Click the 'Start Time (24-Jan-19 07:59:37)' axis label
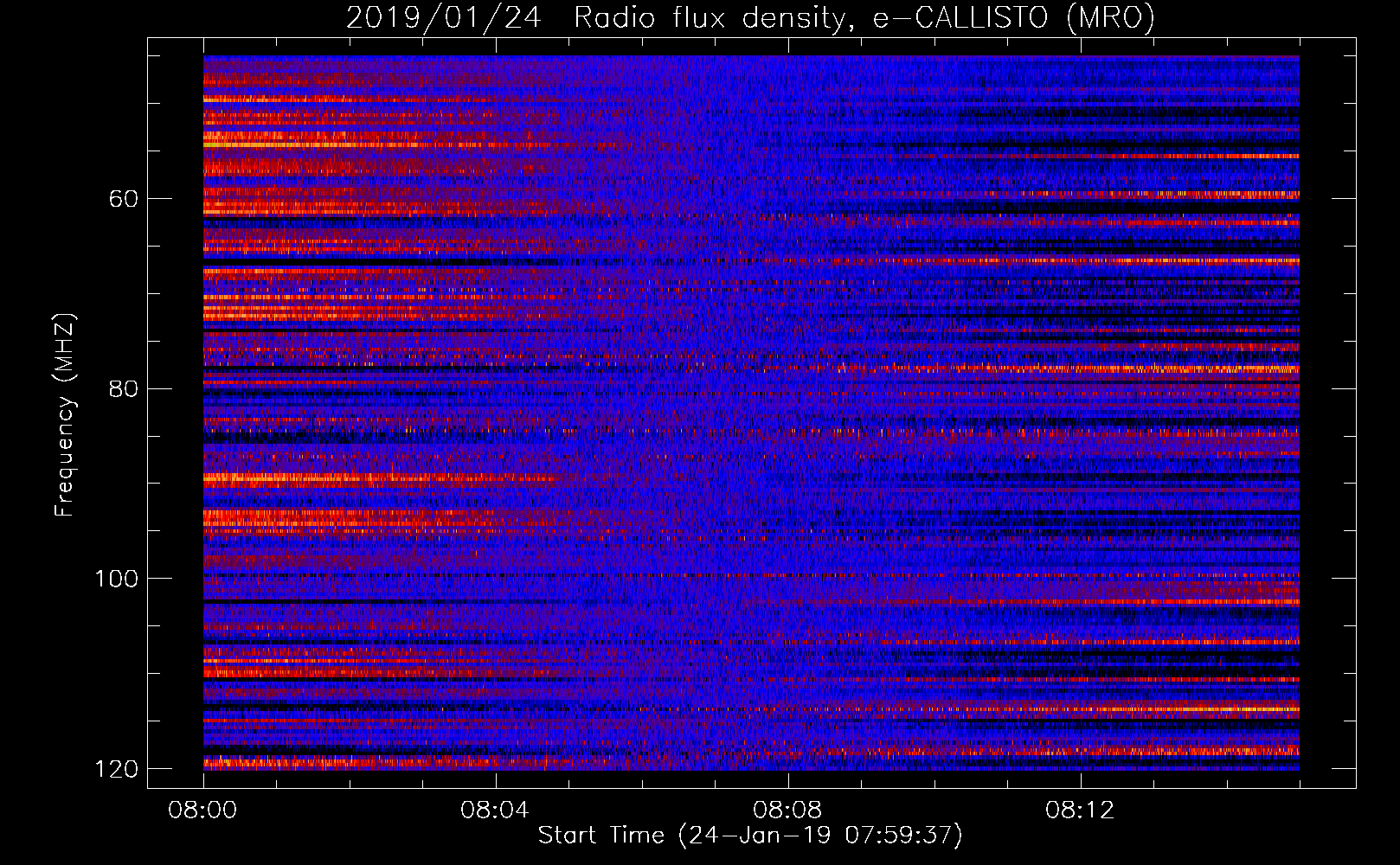Image resolution: width=1400 pixels, height=865 pixels. (x=750, y=836)
